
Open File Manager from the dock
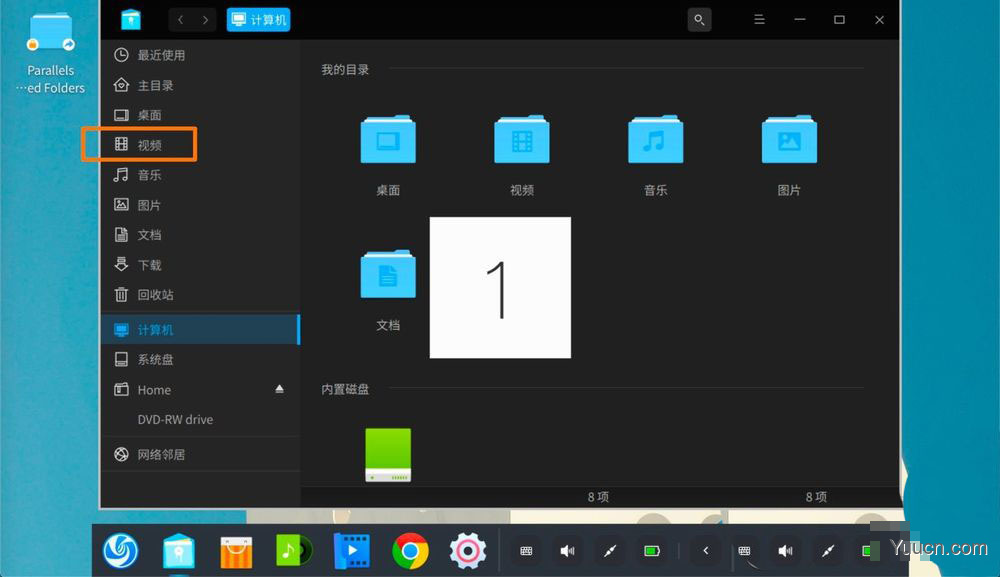coord(178,550)
